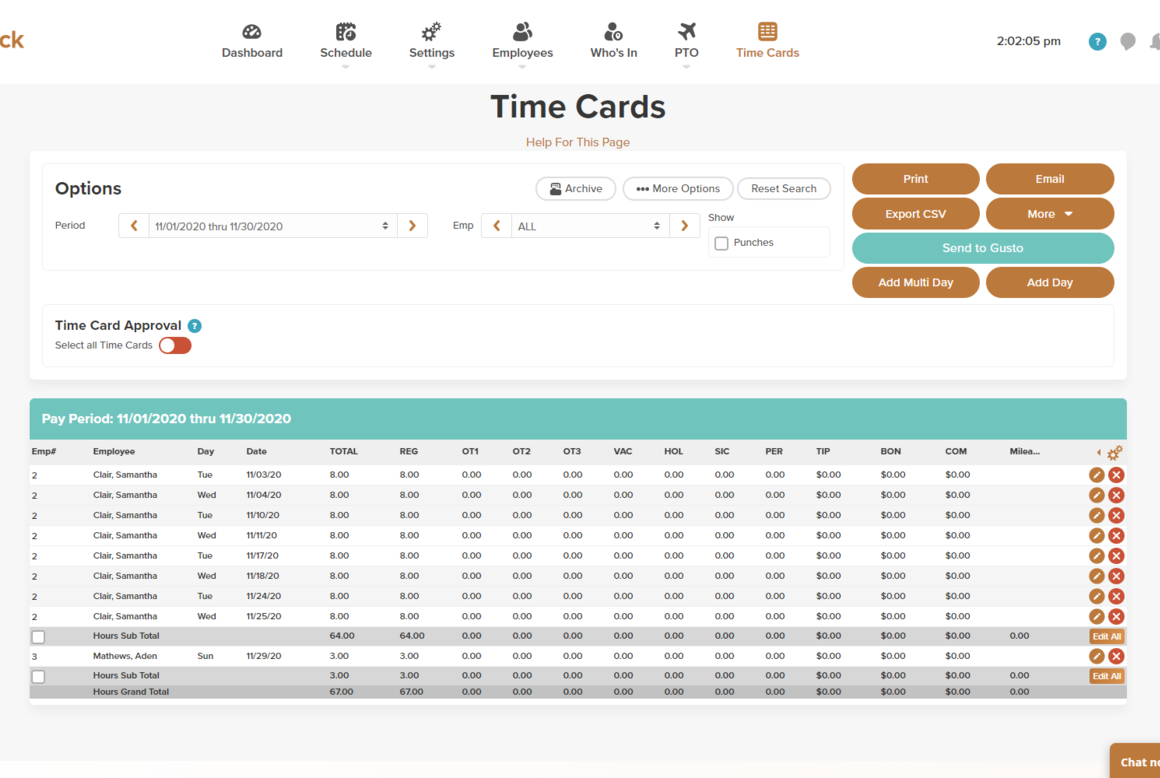Image resolution: width=1160 pixels, height=778 pixels.
Task: Click Add Multi Day button
Action: coord(915,283)
